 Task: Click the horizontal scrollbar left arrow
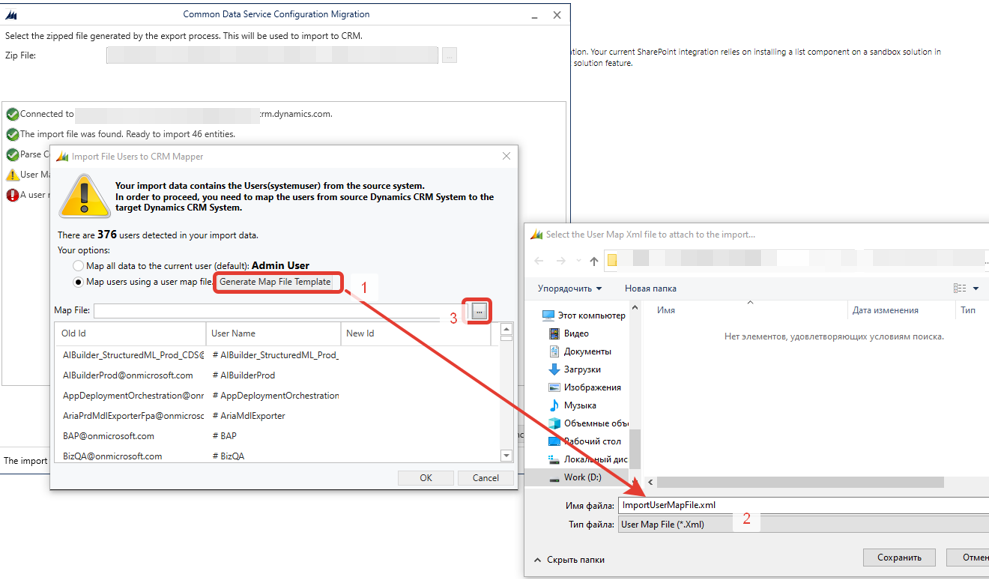click(x=650, y=482)
